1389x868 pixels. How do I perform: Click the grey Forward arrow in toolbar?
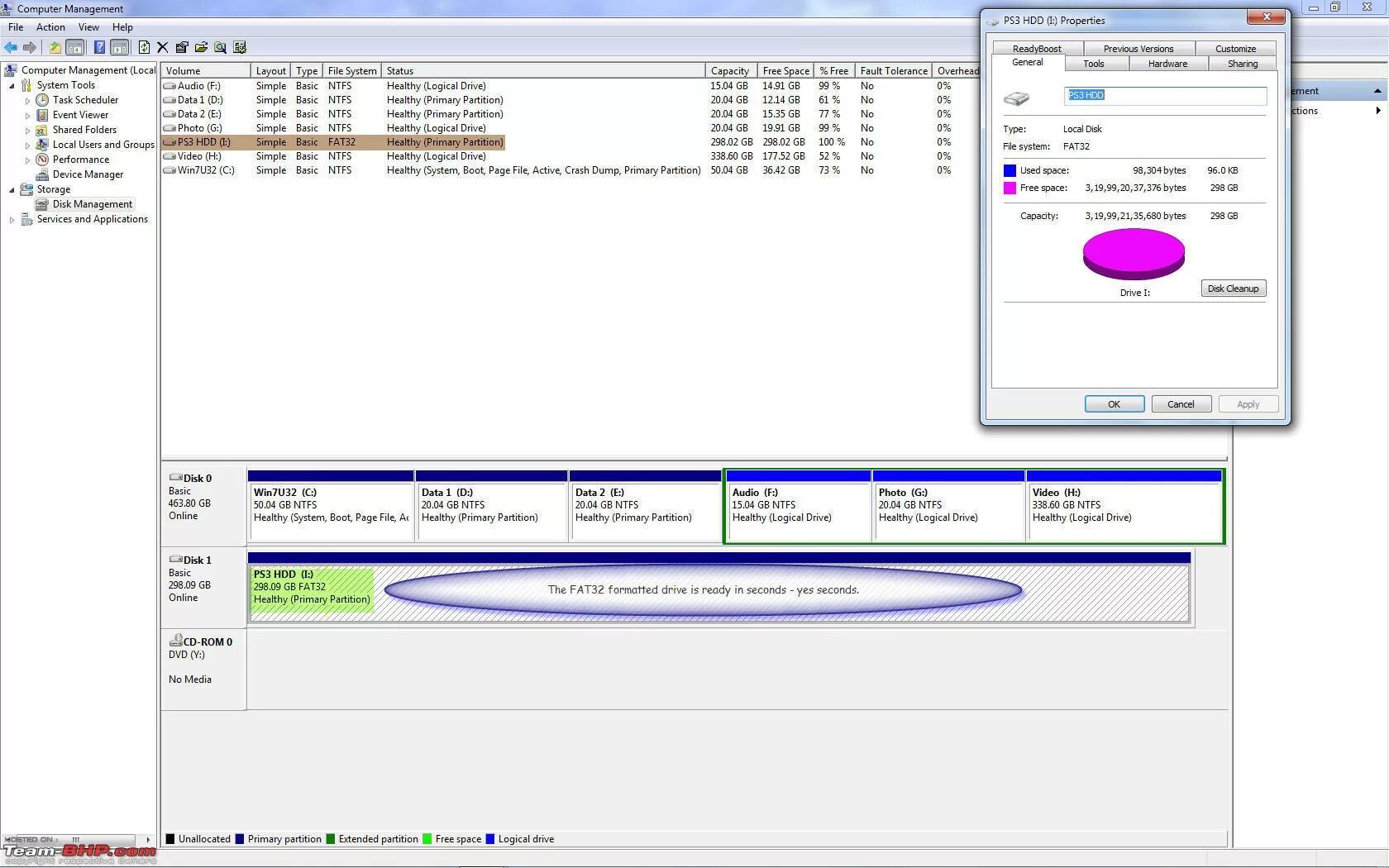tap(30, 48)
